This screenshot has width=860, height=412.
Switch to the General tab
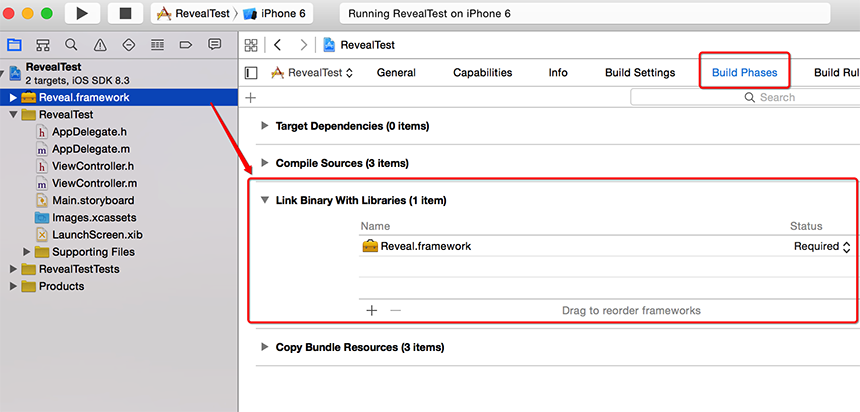[x=396, y=72]
